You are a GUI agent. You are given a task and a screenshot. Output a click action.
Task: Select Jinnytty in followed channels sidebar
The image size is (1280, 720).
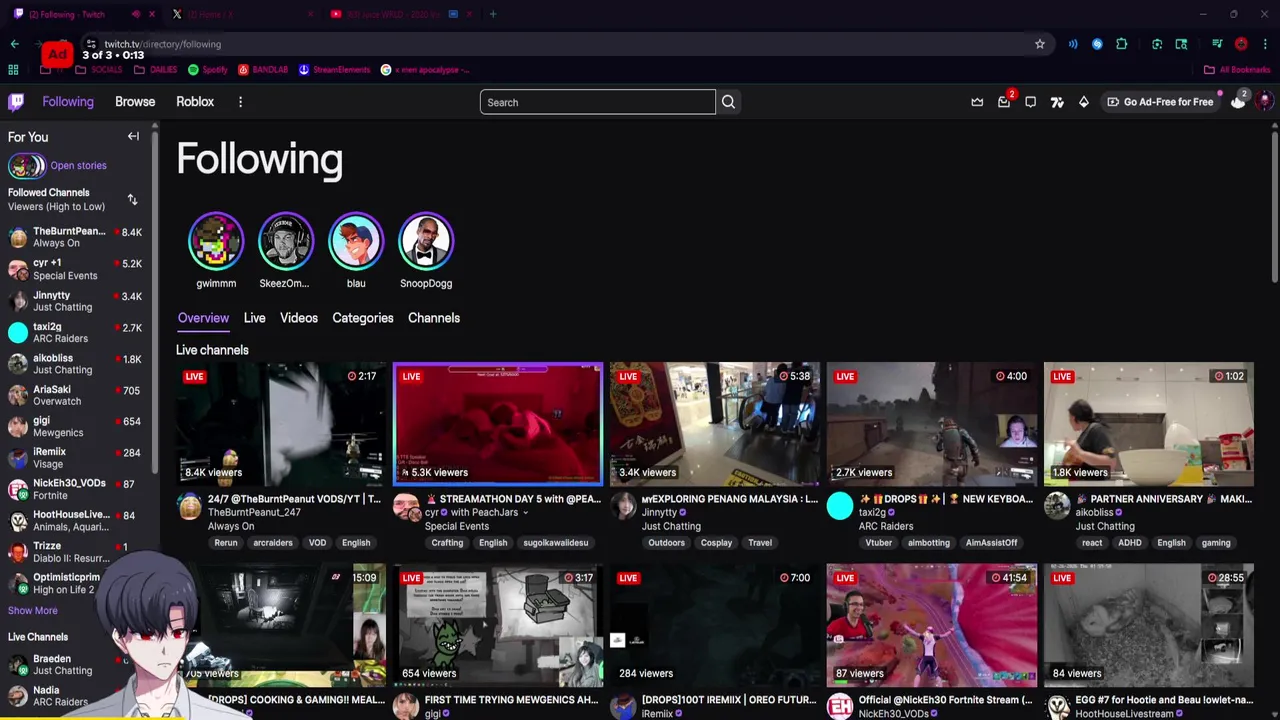(x=75, y=301)
